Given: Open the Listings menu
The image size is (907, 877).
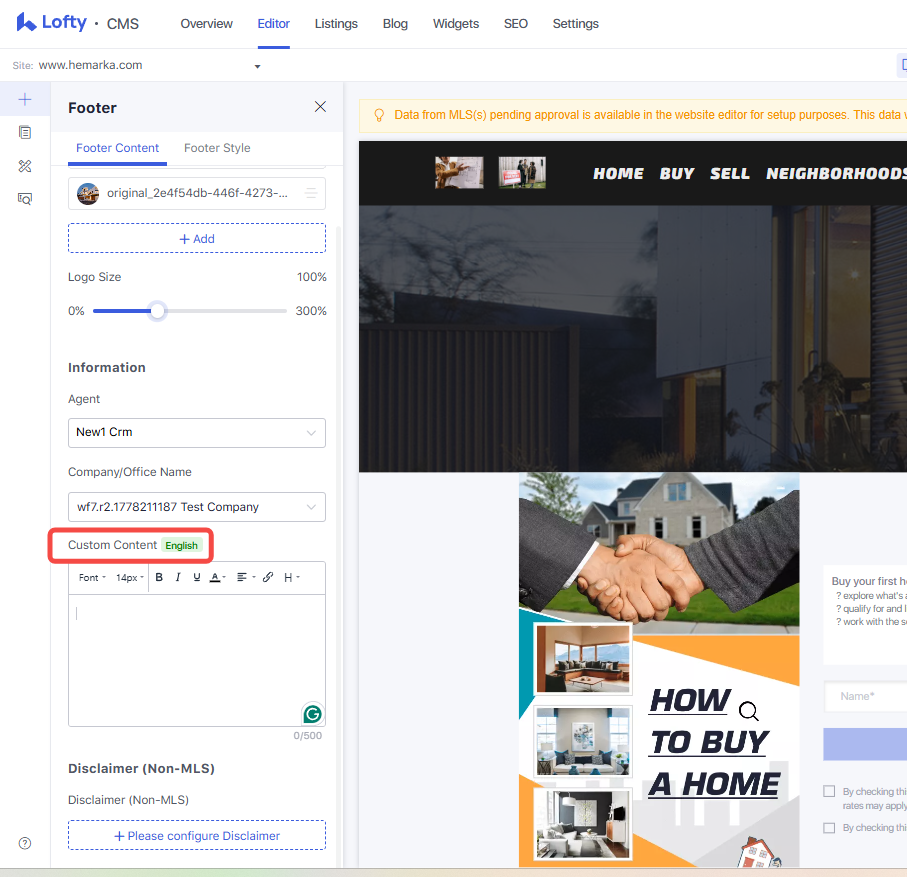Looking at the screenshot, I should coord(336,24).
